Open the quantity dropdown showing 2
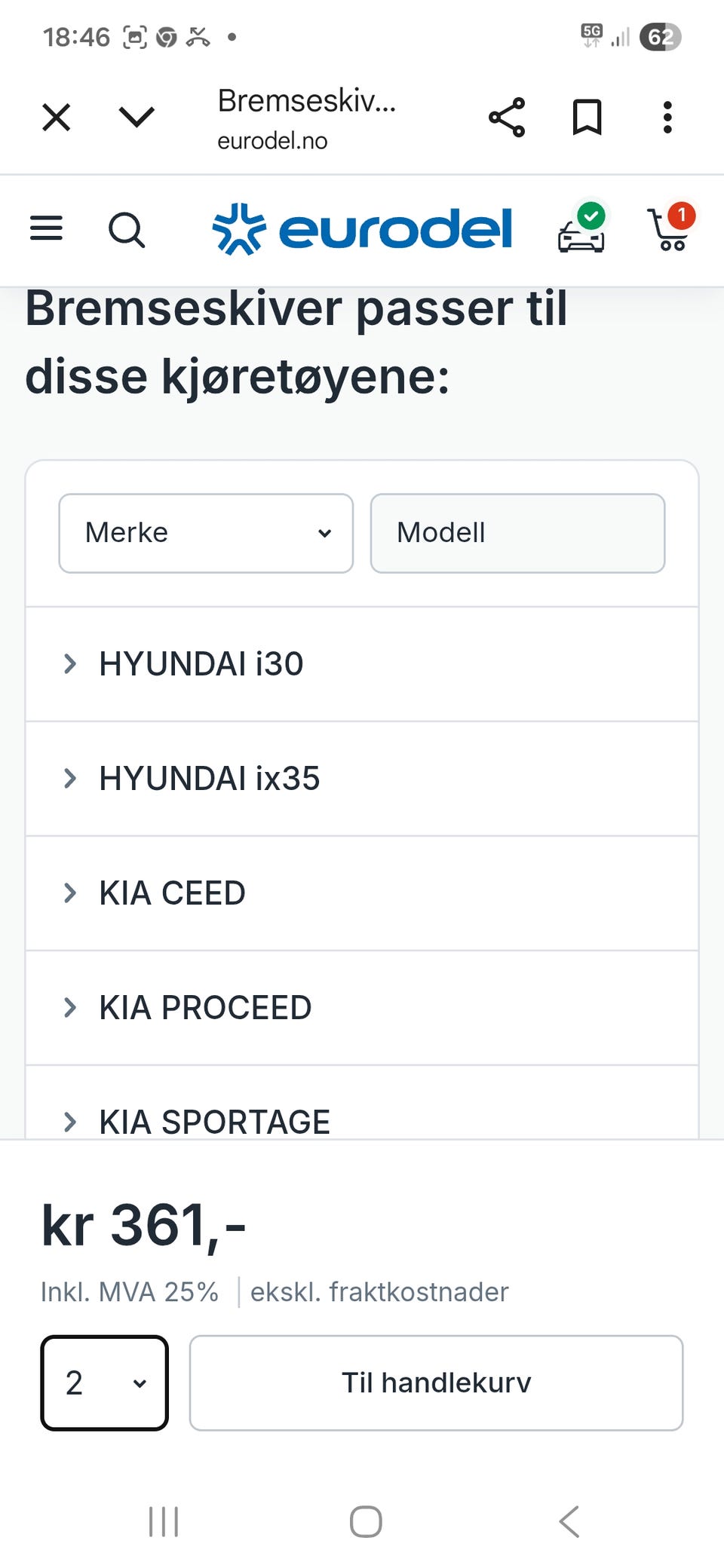 click(105, 1383)
